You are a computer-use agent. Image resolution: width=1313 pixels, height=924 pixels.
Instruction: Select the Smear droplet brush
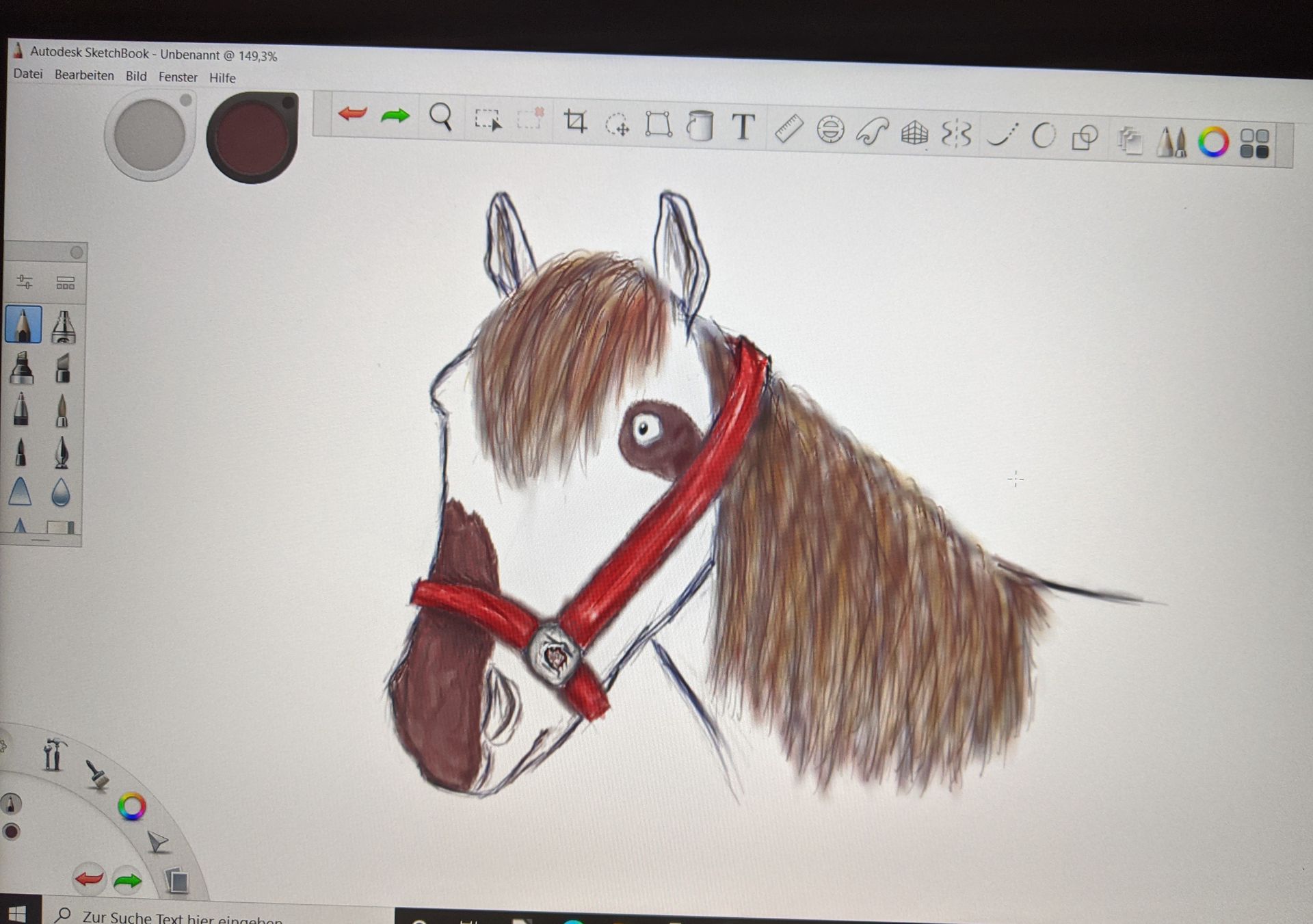point(61,492)
